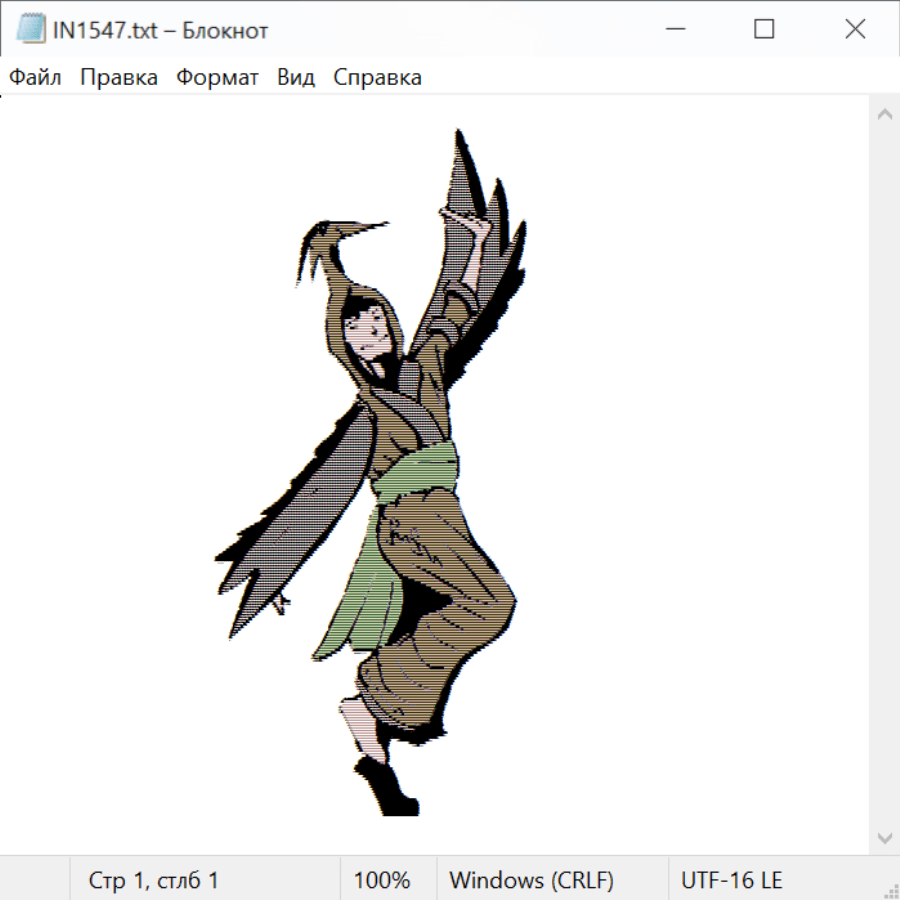Click the Windows (CRLF) line ending indicator
Image resolution: width=900 pixels, height=900 pixels.
pos(531,881)
